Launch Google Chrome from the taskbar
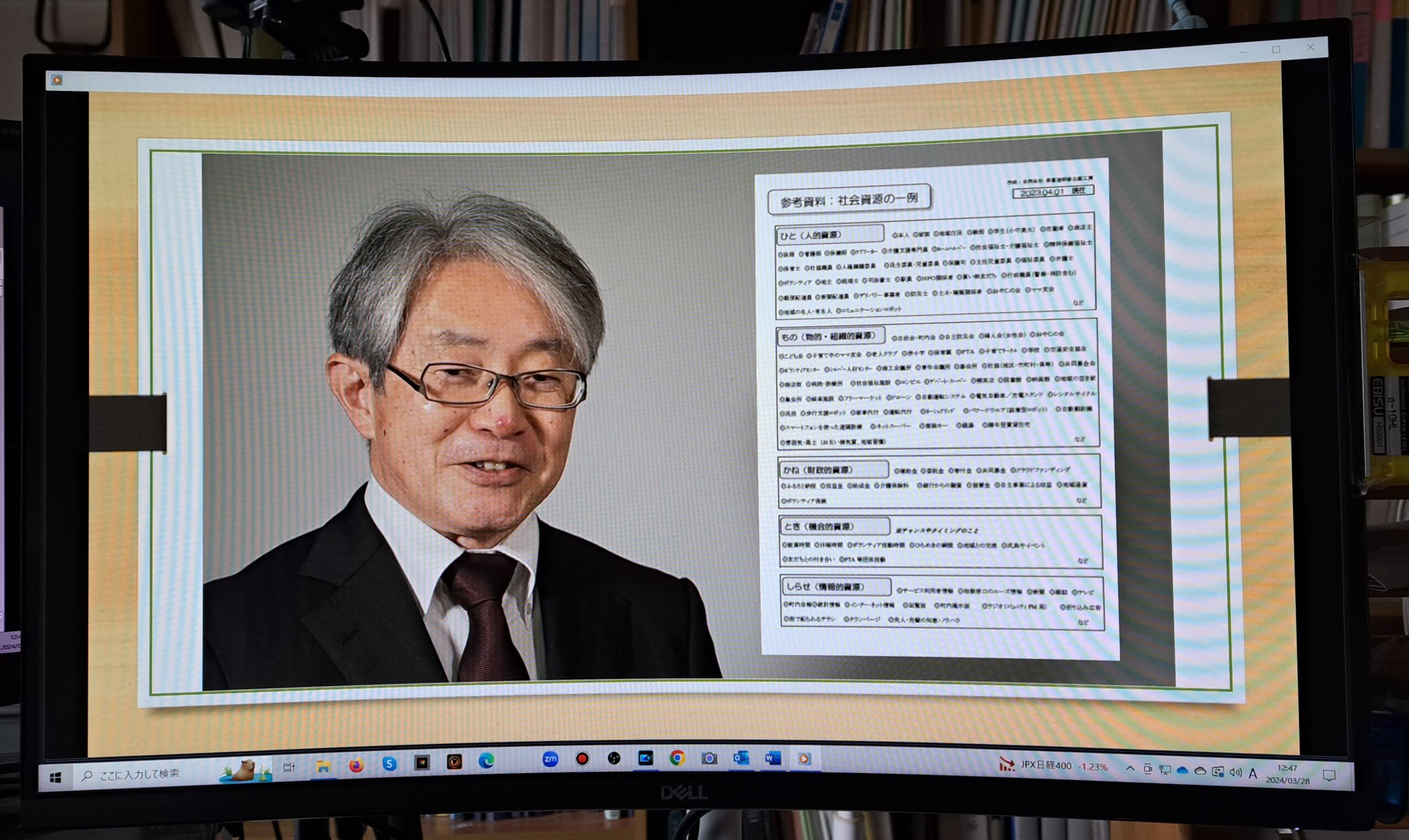This screenshot has height=840, width=1409. pyautogui.click(x=678, y=758)
